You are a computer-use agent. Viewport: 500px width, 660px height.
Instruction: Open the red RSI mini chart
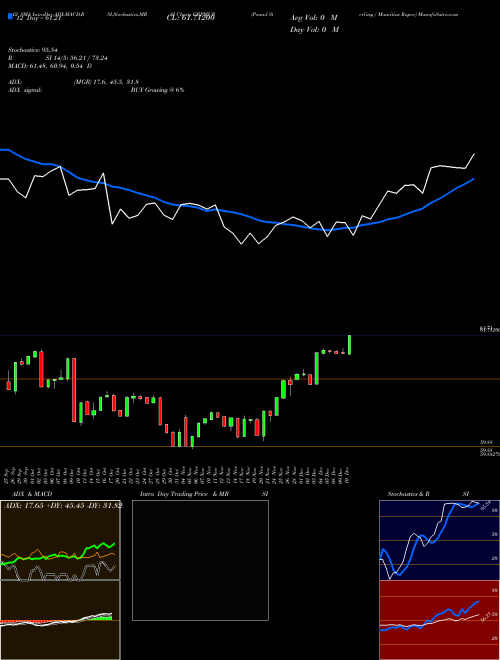(439, 620)
